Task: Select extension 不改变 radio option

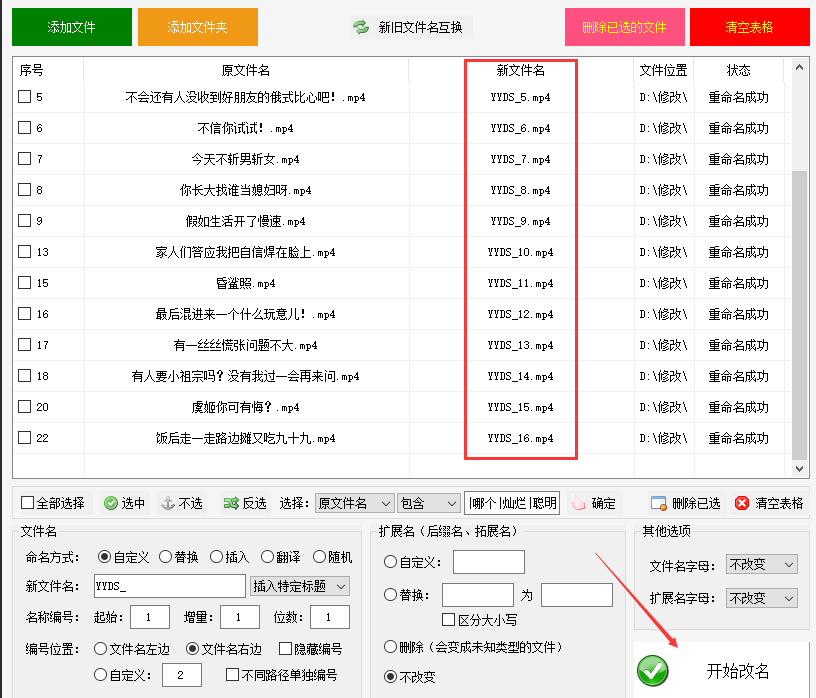Action: (x=390, y=677)
